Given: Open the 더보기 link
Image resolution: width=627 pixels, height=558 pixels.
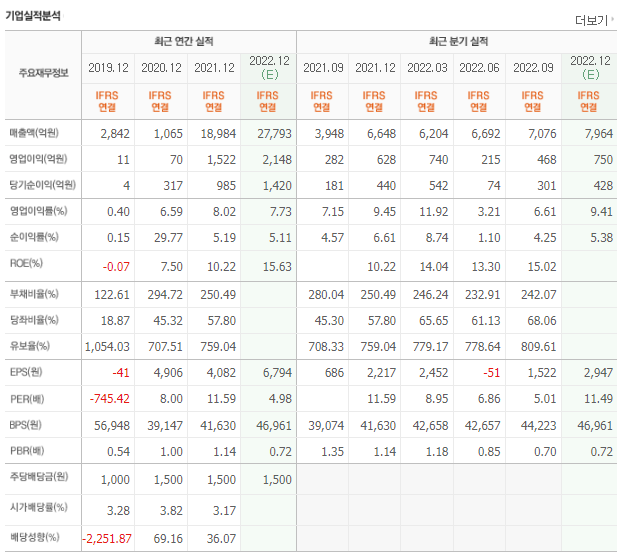Looking at the screenshot, I should tap(593, 20).
